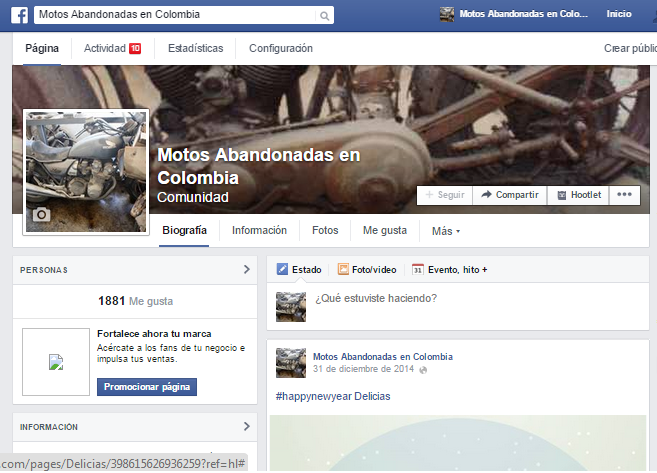Image resolution: width=657 pixels, height=473 pixels.
Task: Click the Inicio link
Action: coord(619,14)
